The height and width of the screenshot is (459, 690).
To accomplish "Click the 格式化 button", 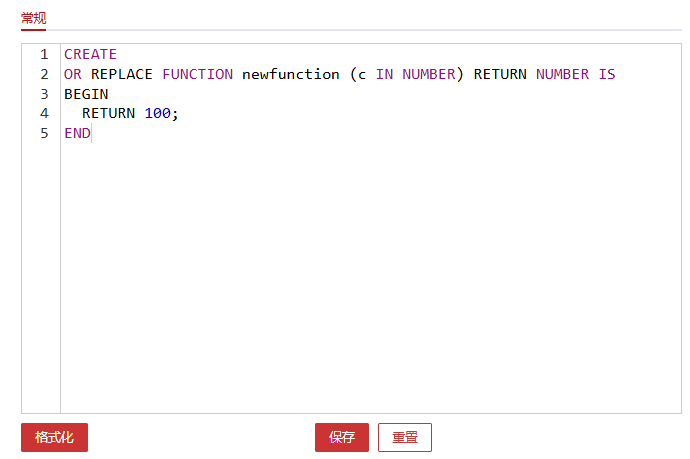I will [54, 437].
